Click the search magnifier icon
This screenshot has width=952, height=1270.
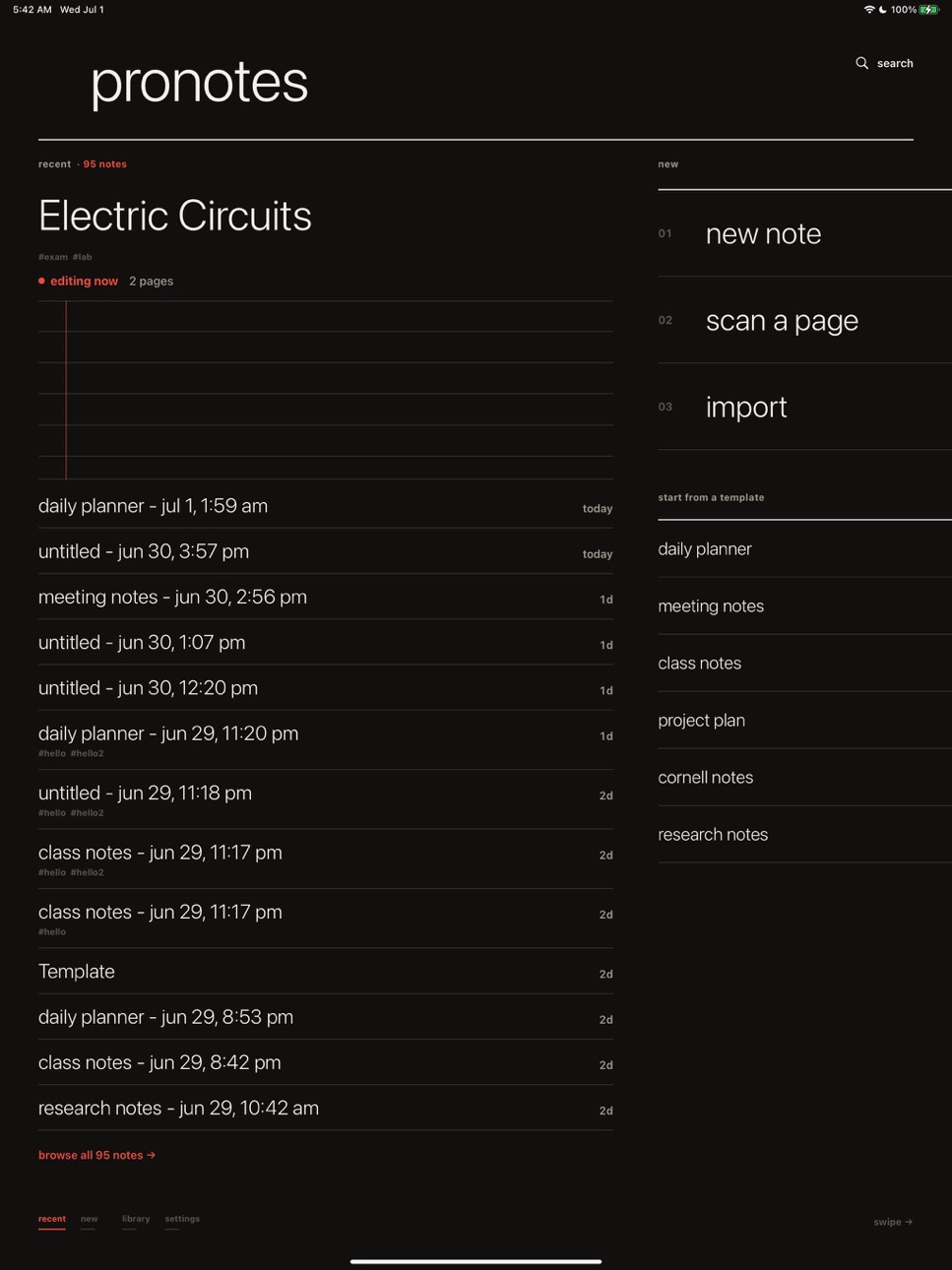point(861,63)
